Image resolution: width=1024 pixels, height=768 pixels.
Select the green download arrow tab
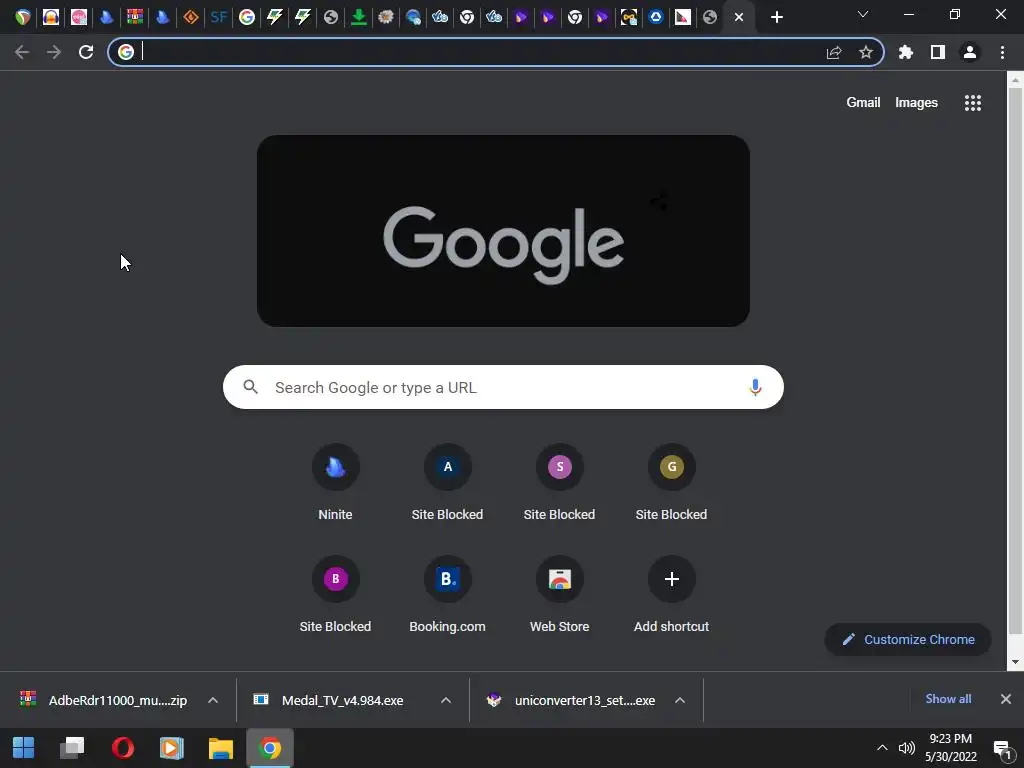point(359,17)
